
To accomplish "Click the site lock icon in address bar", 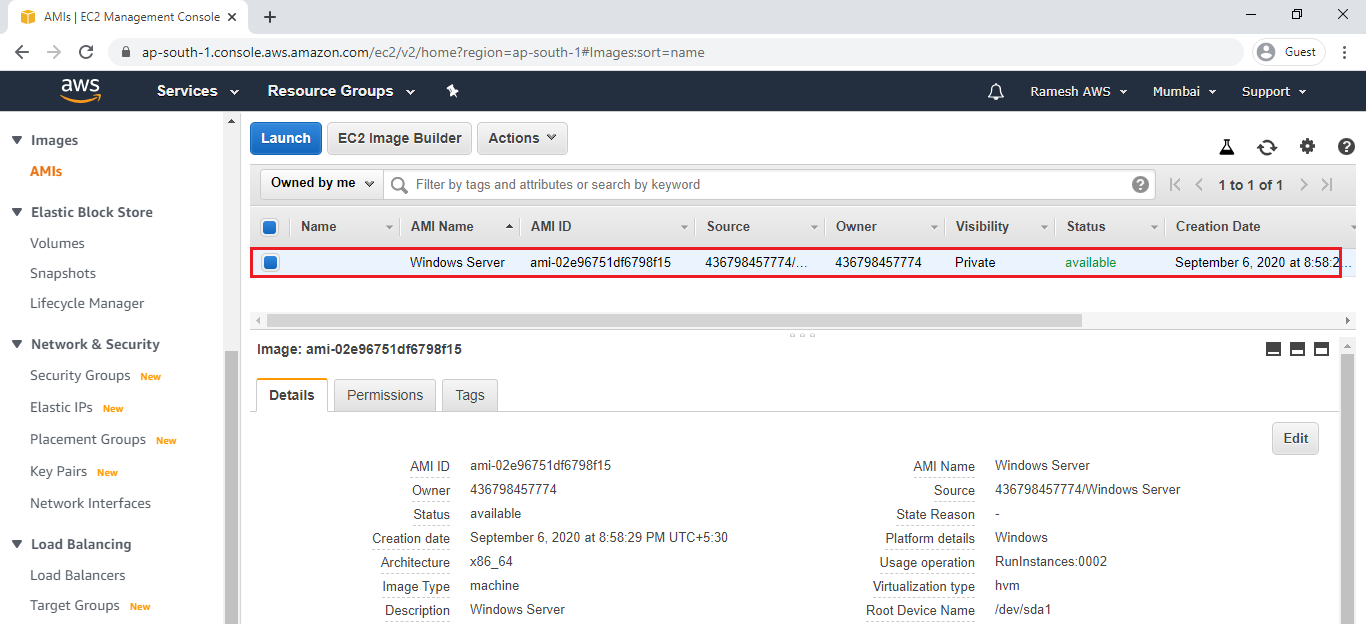I will 125,52.
